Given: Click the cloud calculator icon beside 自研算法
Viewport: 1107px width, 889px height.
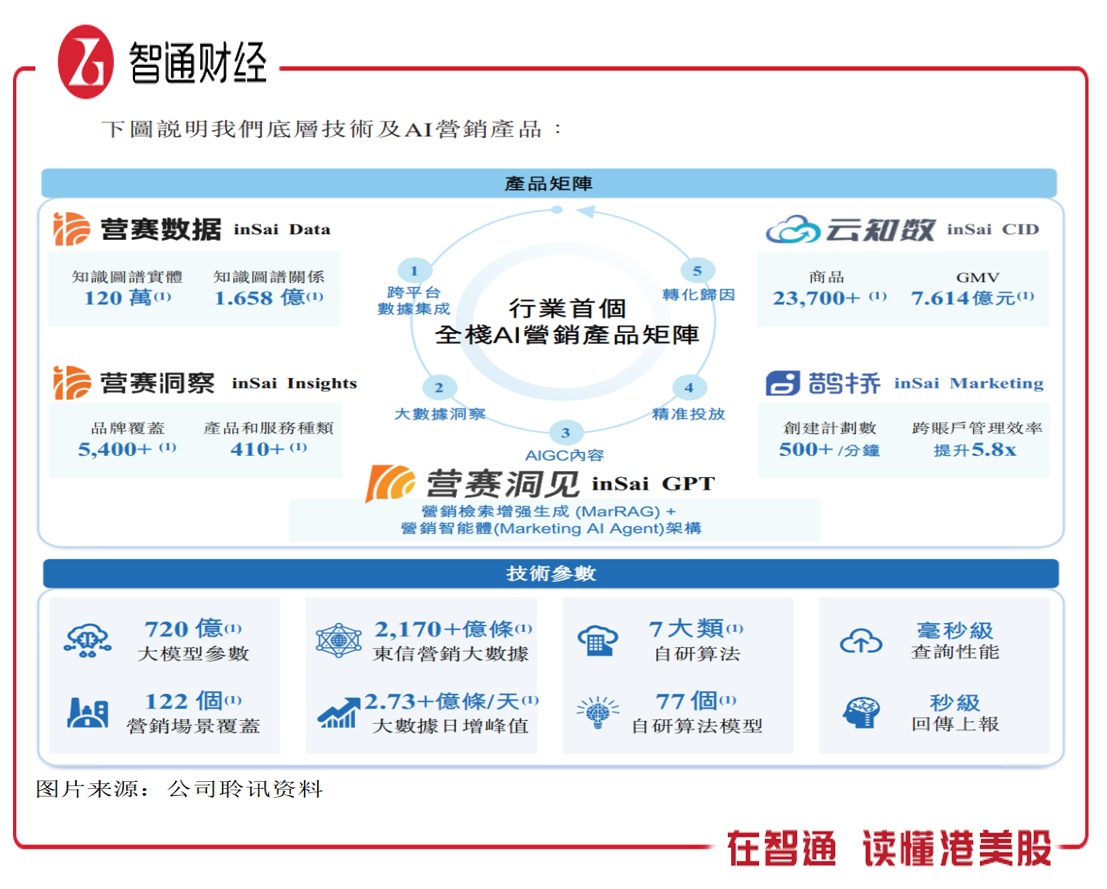Looking at the screenshot, I should pyautogui.click(x=597, y=641).
